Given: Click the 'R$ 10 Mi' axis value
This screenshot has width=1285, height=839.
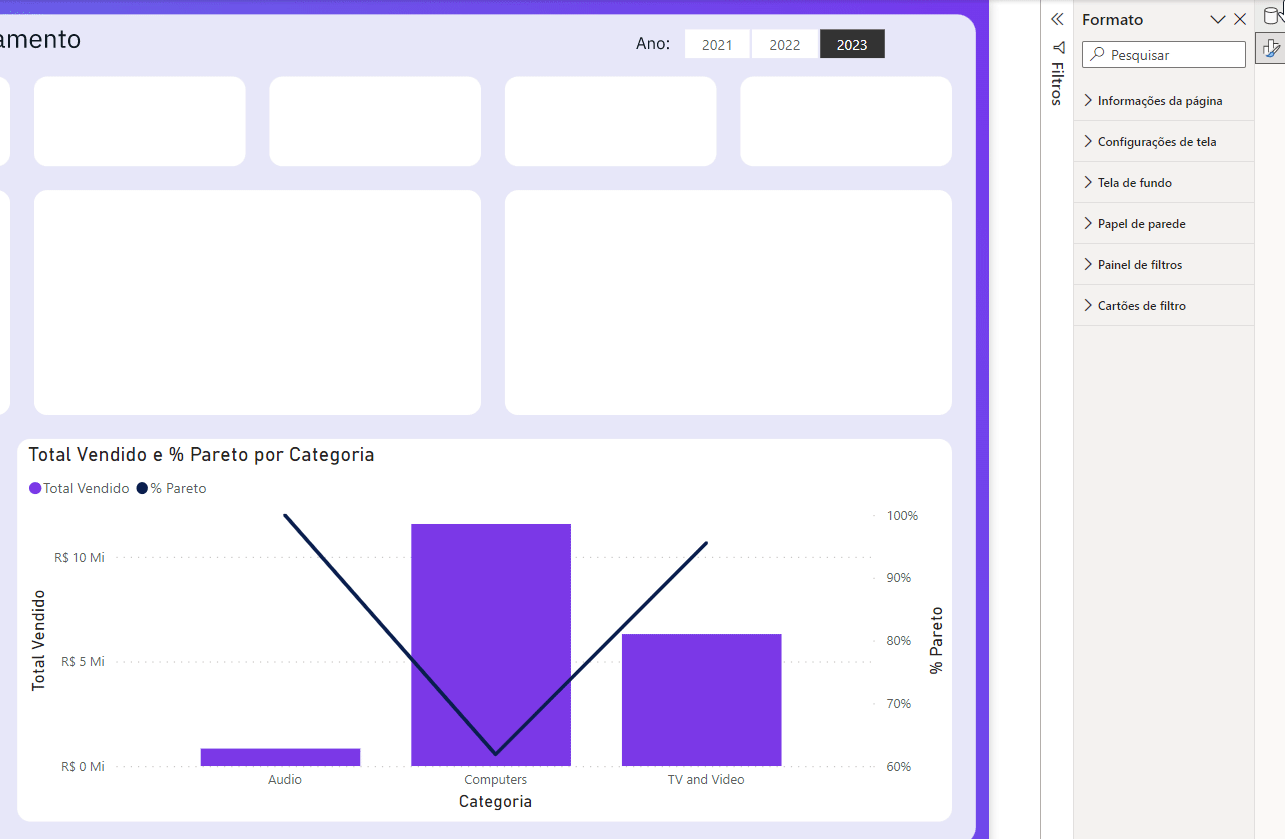Looking at the screenshot, I should pyautogui.click(x=79, y=558).
